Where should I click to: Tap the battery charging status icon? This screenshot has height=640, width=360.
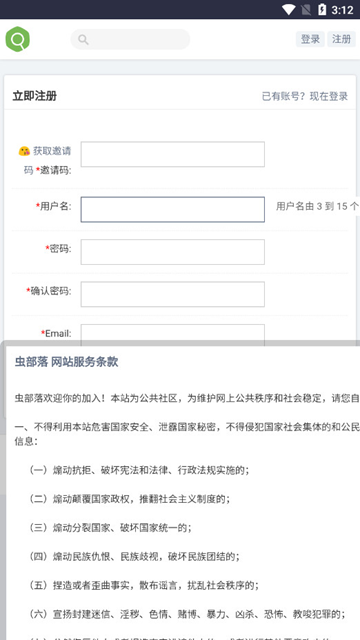tap(322, 9)
